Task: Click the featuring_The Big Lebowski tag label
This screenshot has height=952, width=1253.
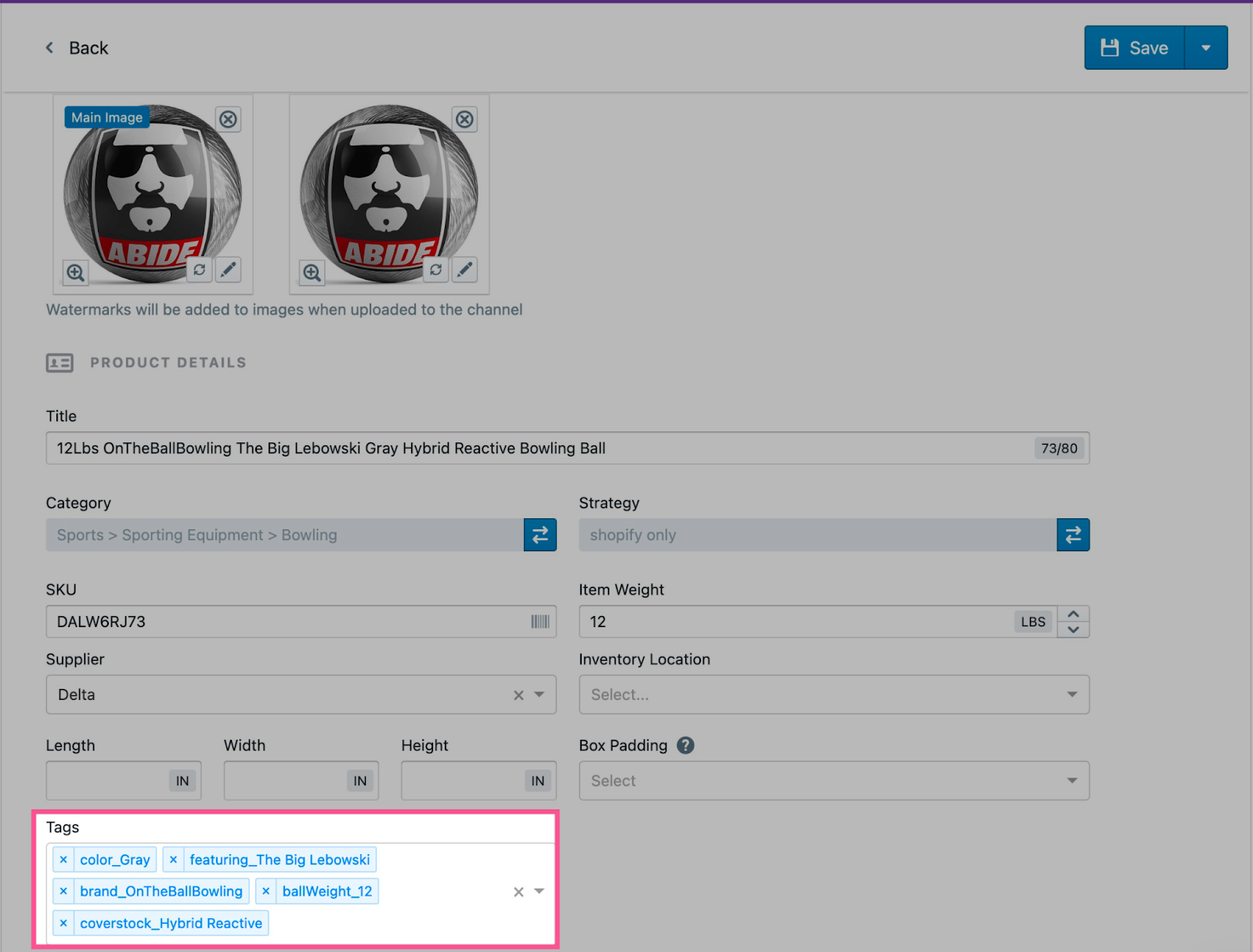Action: coord(280,860)
